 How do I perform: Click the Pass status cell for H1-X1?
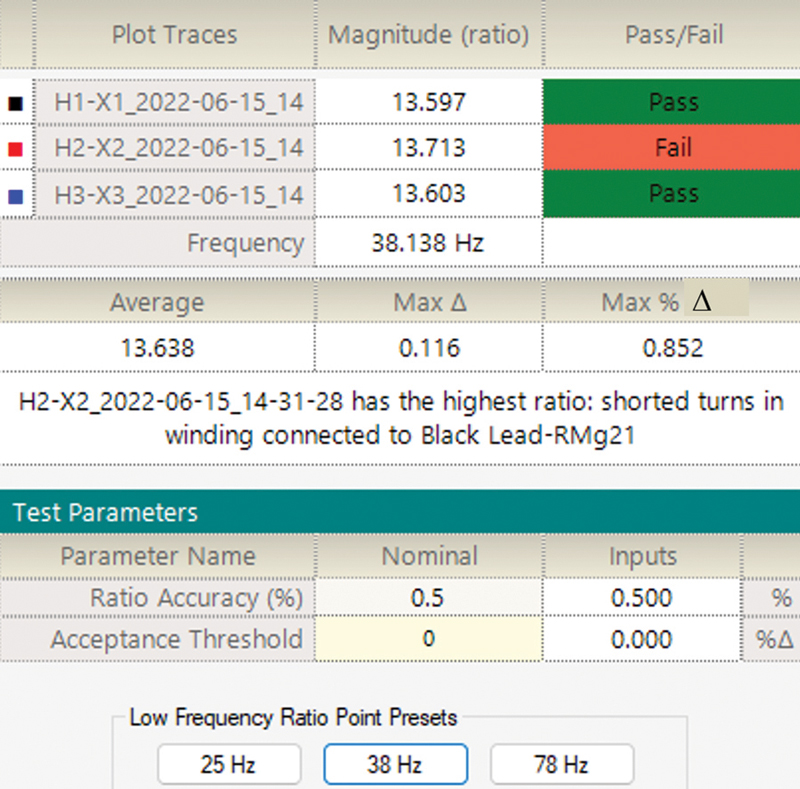[x=672, y=102]
